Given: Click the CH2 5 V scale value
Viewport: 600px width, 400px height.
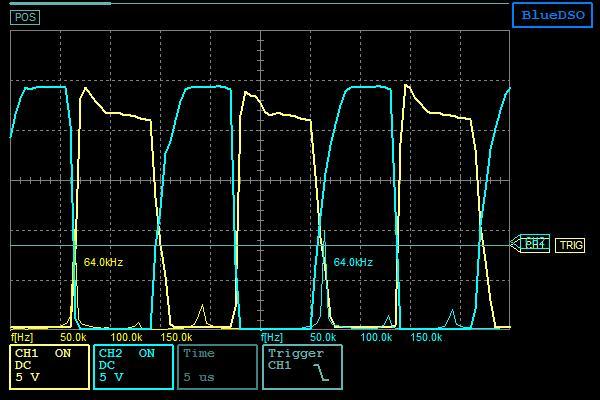Looking at the screenshot, I should [111, 377].
